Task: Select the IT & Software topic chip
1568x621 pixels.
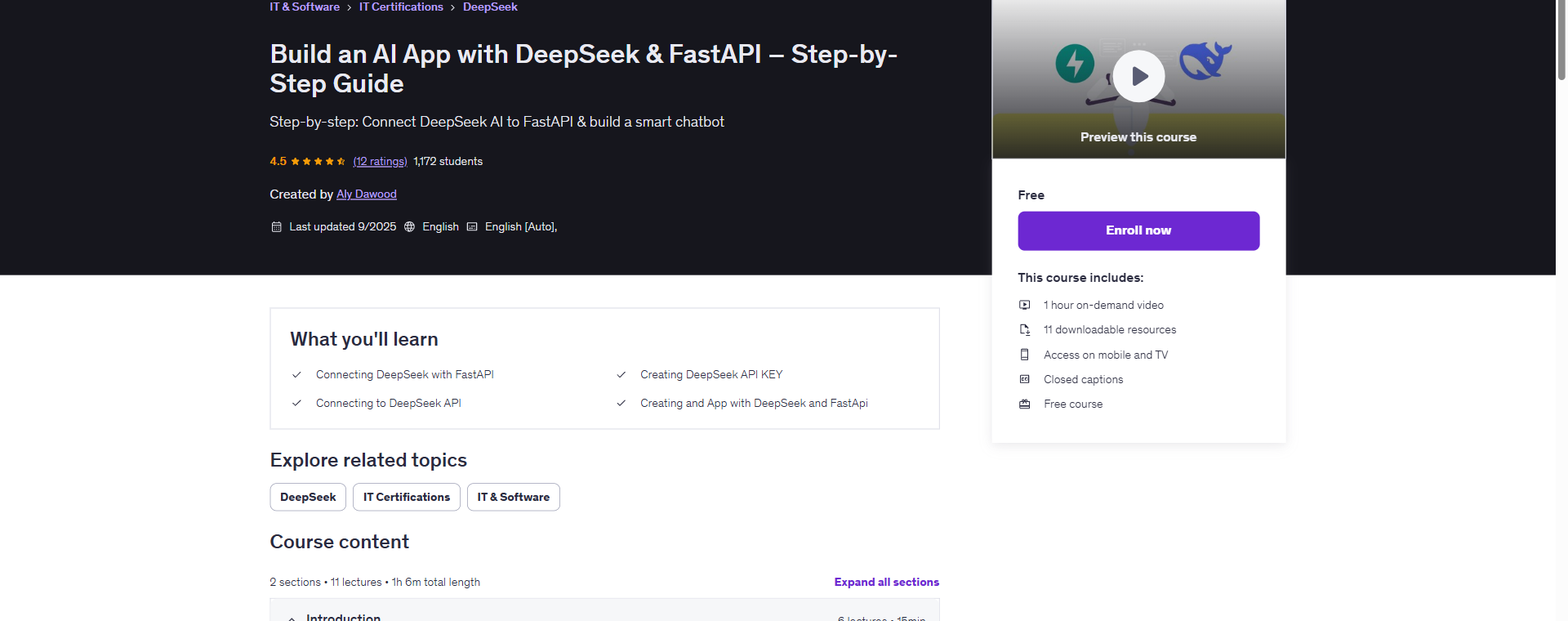Action: pyautogui.click(x=514, y=497)
